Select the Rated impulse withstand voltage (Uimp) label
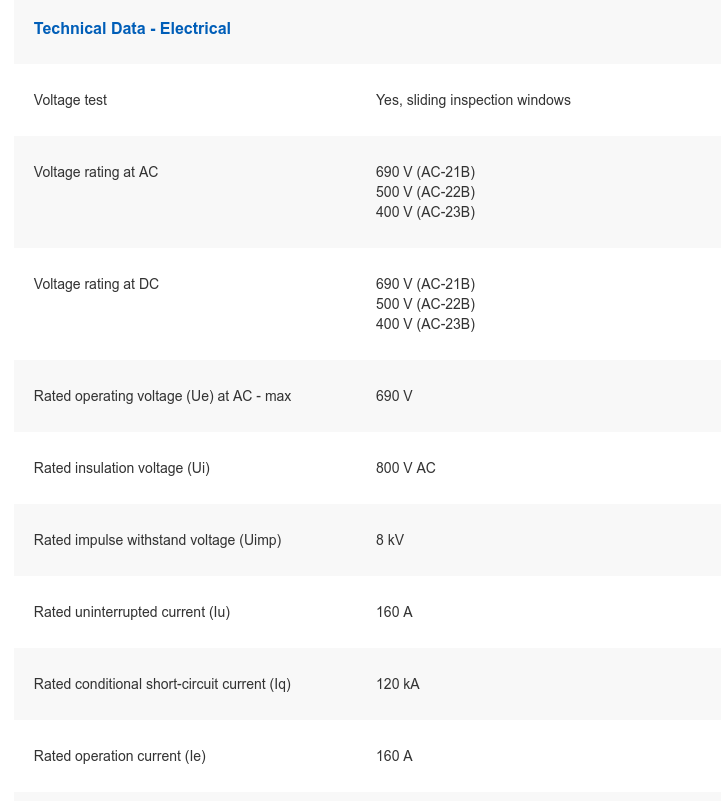The height and width of the screenshot is (801, 721). [157, 540]
